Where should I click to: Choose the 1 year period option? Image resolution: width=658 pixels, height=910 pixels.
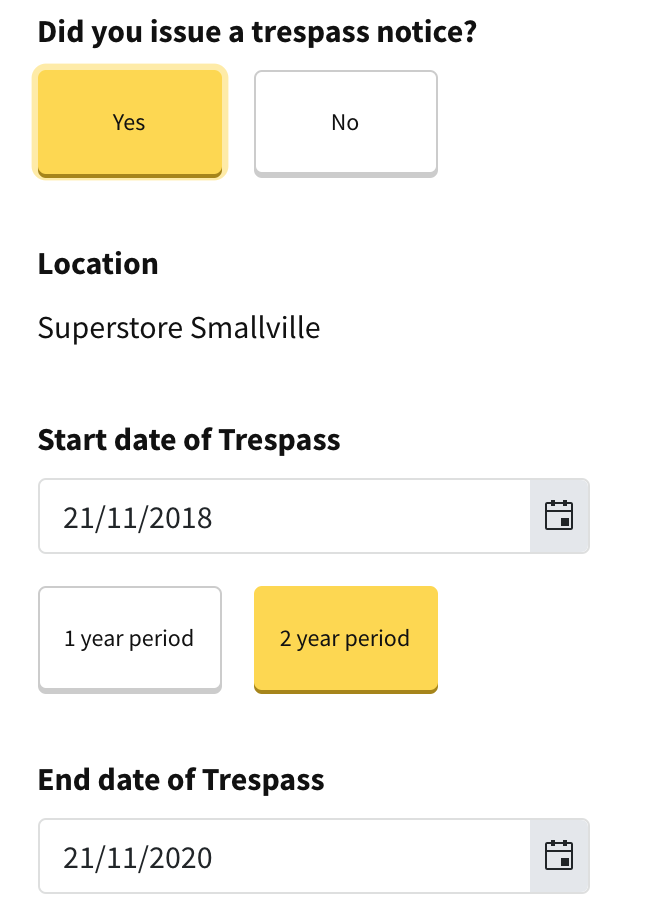click(x=130, y=639)
